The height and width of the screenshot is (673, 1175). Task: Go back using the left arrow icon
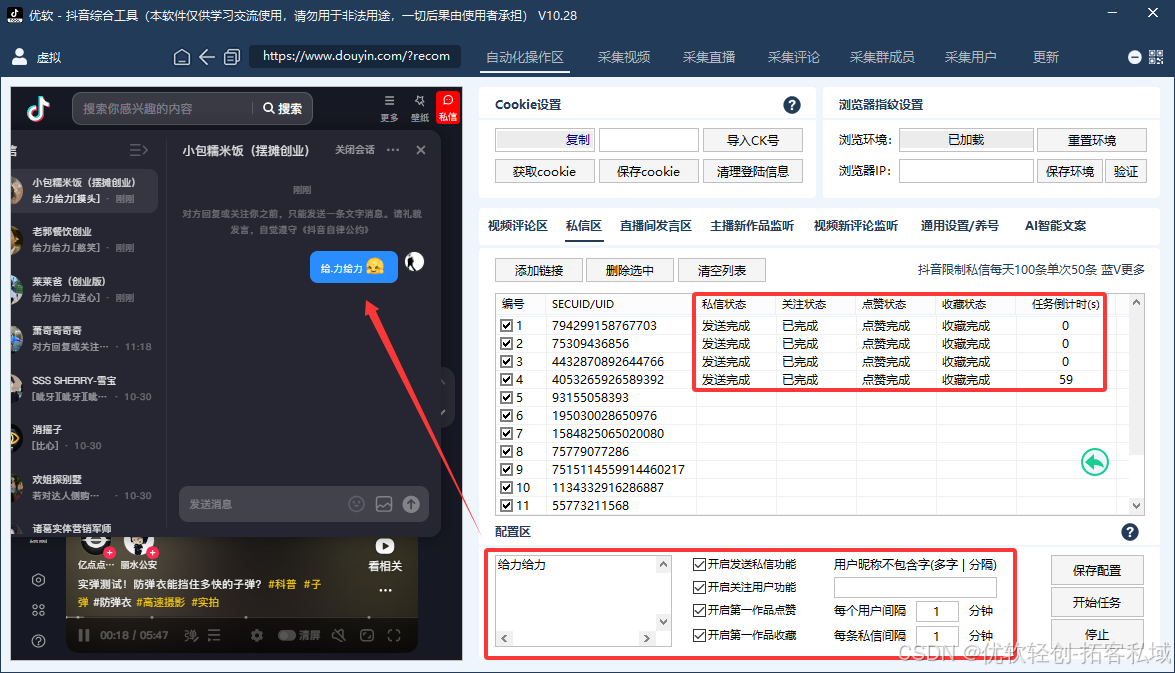point(207,57)
